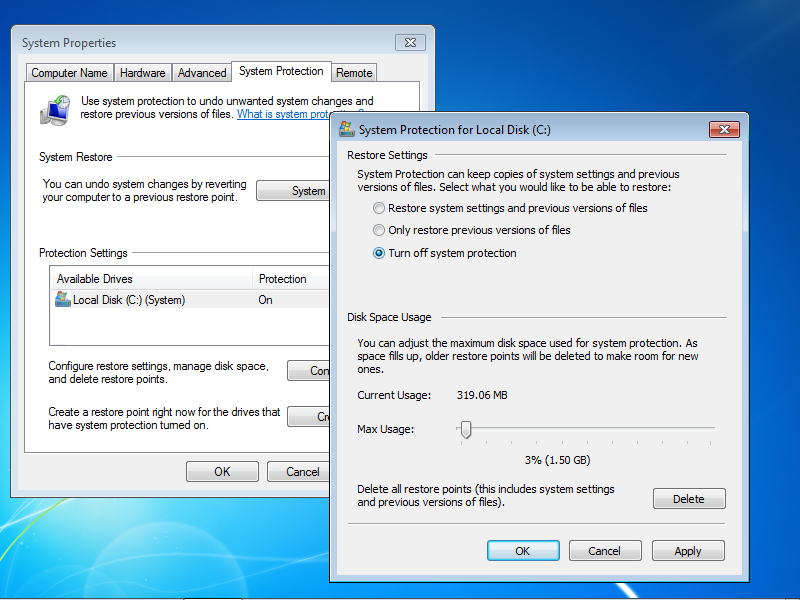
Task: Open the Hardware tab
Action: (x=142, y=73)
